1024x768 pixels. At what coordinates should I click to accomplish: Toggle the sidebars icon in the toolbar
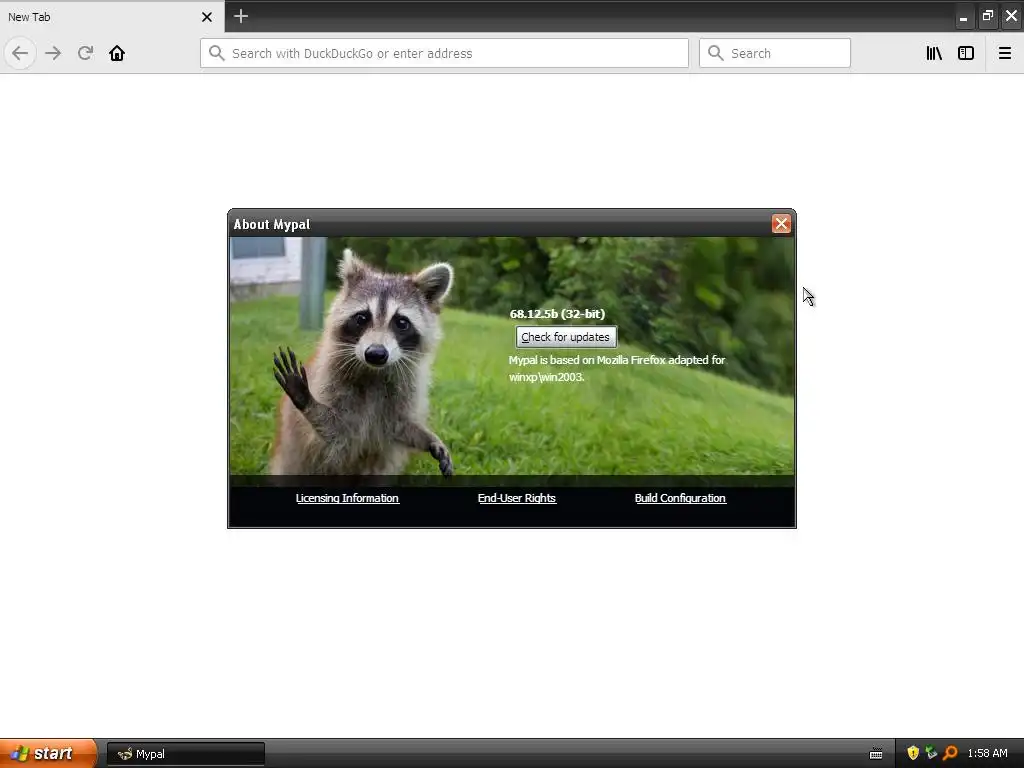click(966, 53)
